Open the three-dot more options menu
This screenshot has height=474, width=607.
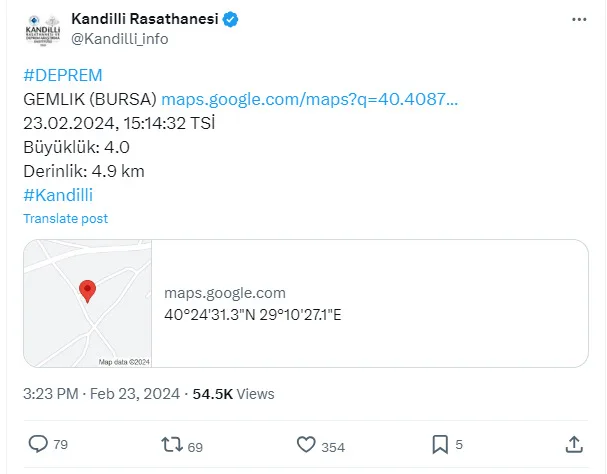(x=579, y=19)
